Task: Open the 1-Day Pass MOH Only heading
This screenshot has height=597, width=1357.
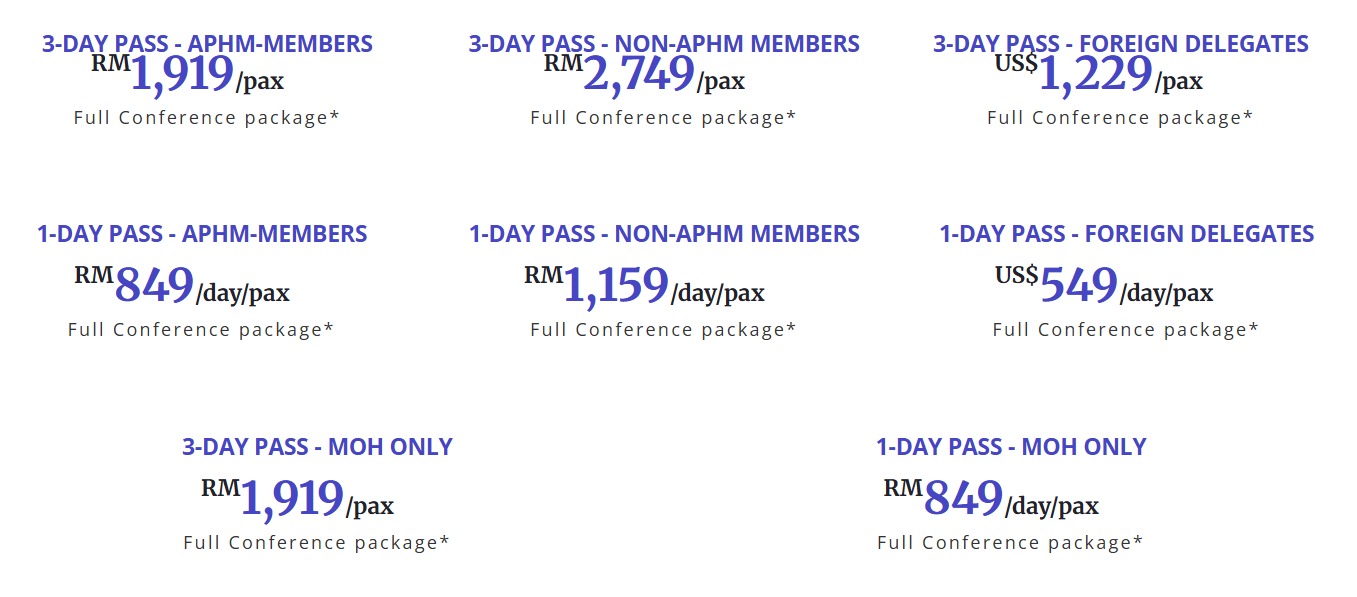Action: 1011,447
